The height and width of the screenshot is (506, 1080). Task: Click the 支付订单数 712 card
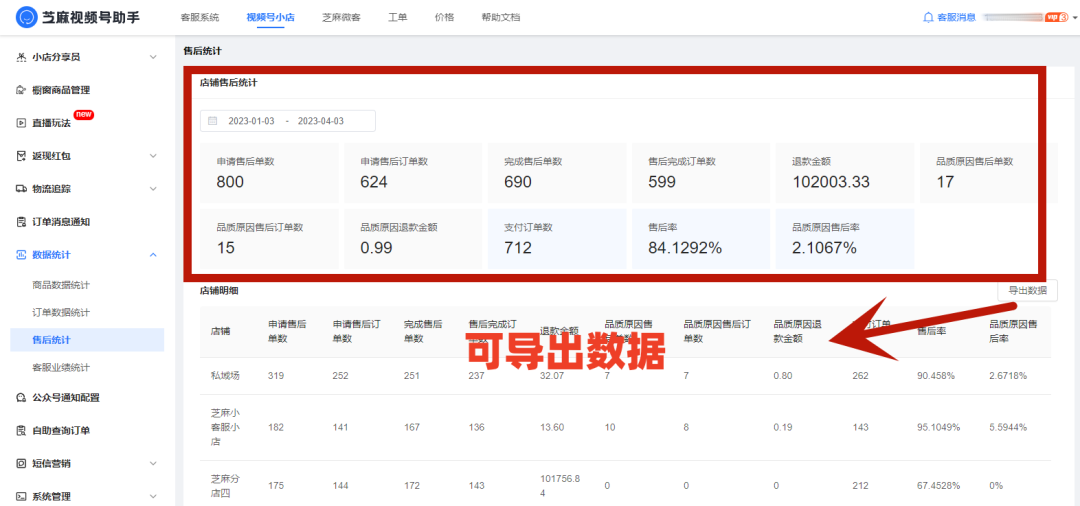[x=557, y=239]
